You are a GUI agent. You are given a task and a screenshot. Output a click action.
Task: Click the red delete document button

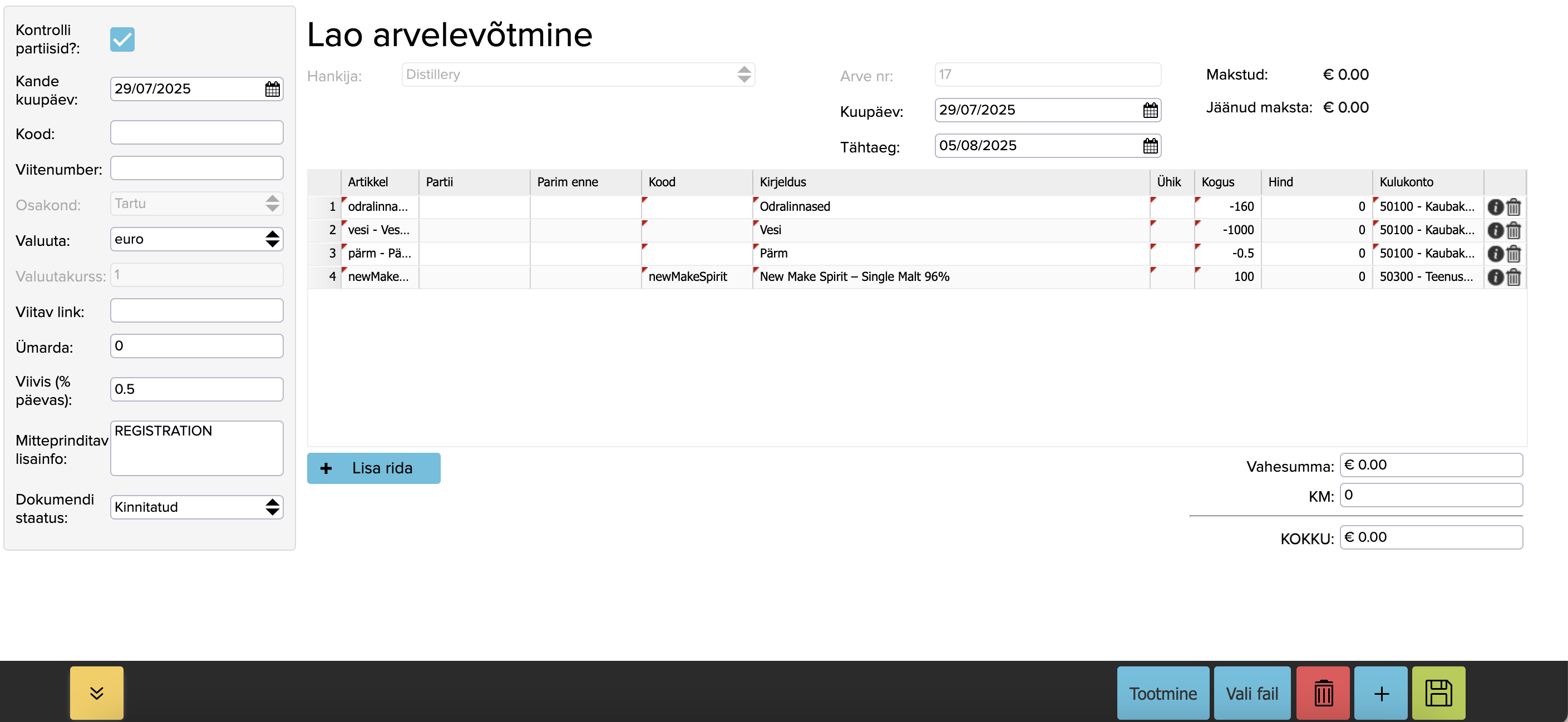click(x=1322, y=693)
